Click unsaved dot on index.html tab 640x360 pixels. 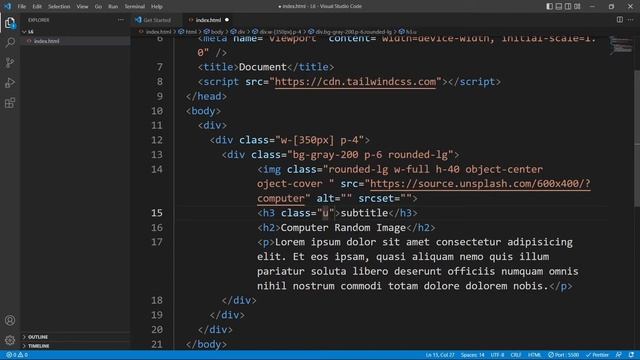(x=227, y=20)
